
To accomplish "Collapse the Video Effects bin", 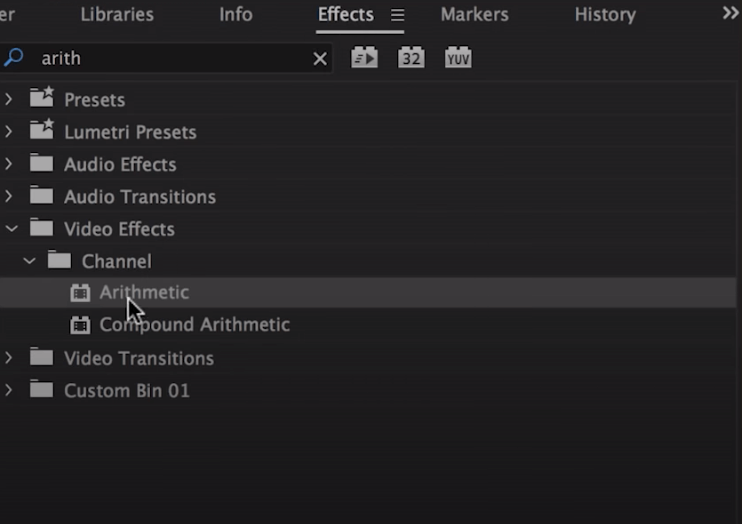I will click(11, 229).
